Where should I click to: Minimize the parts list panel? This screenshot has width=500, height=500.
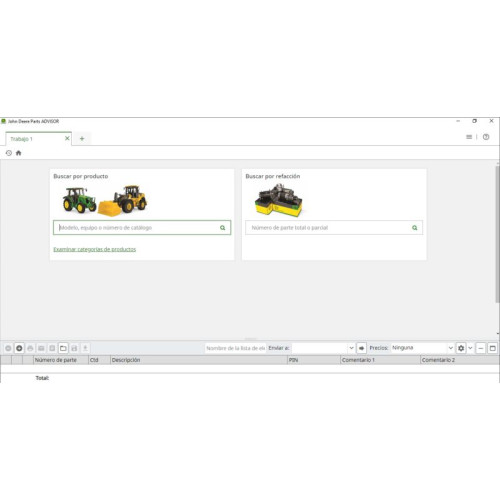(481, 348)
